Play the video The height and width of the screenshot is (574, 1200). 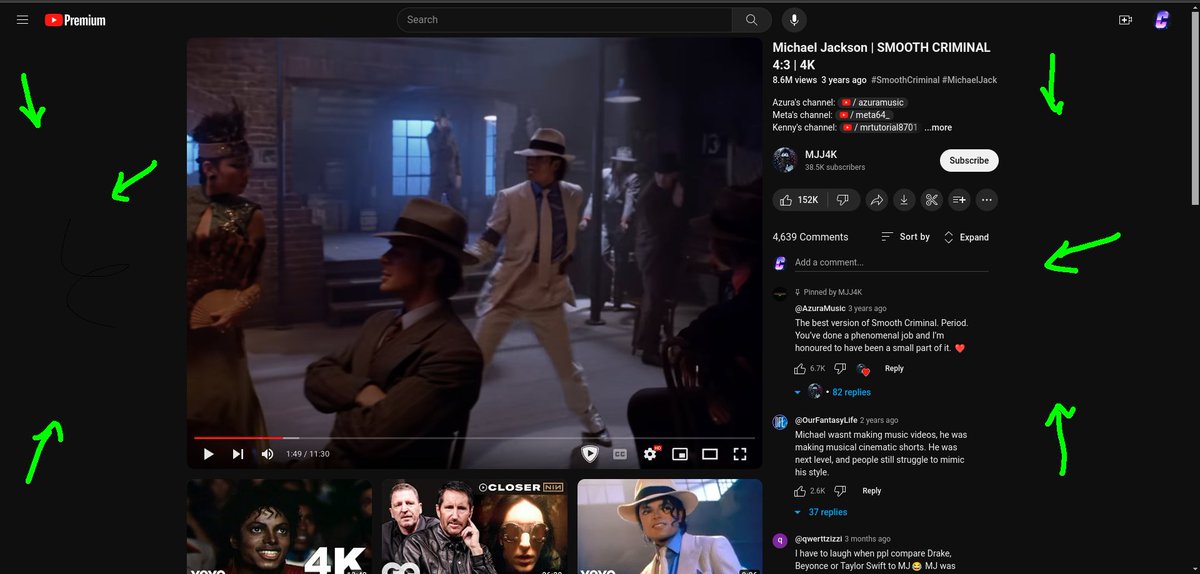point(209,454)
